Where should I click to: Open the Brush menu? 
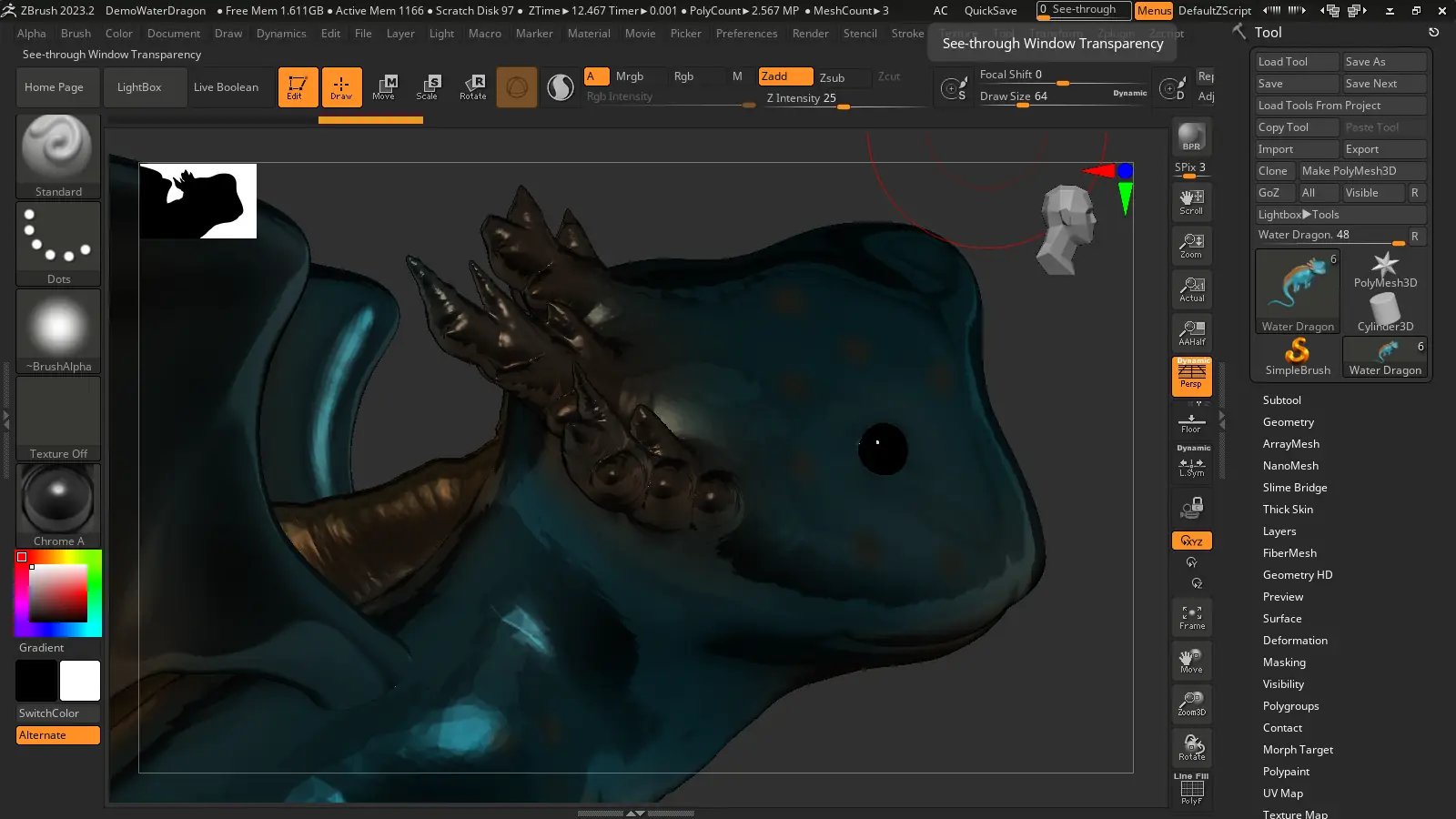[x=76, y=34]
